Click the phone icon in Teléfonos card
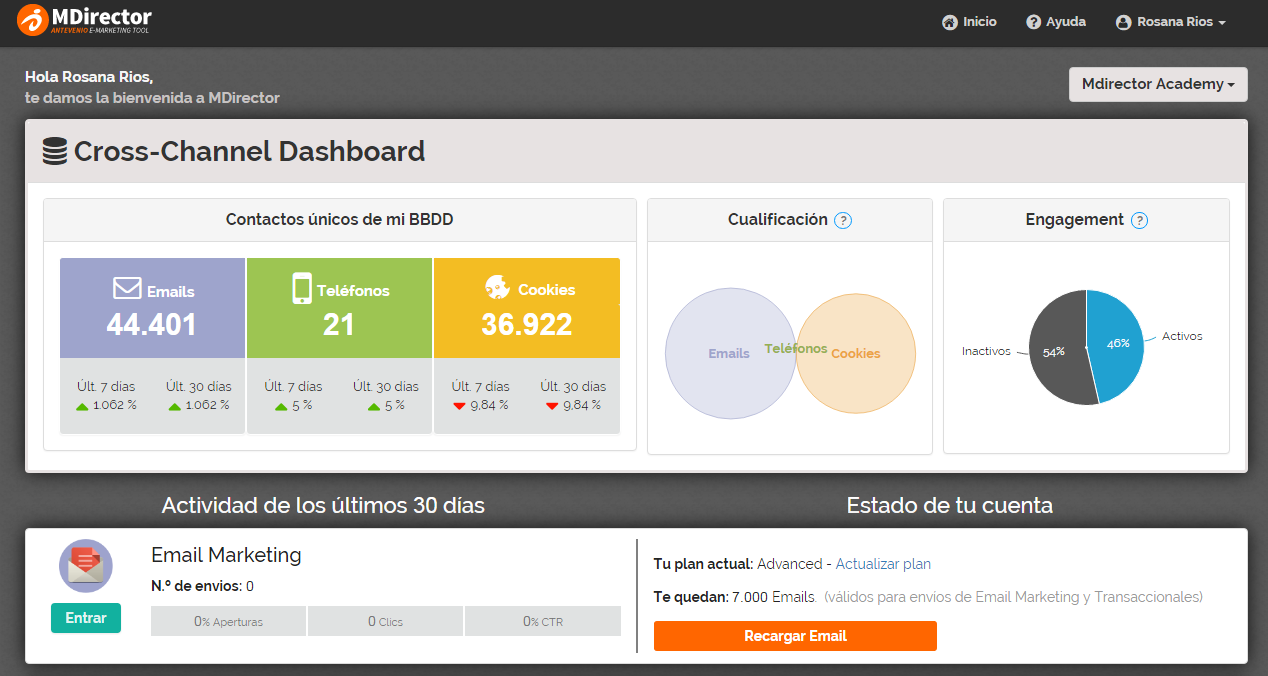 click(302, 288)
